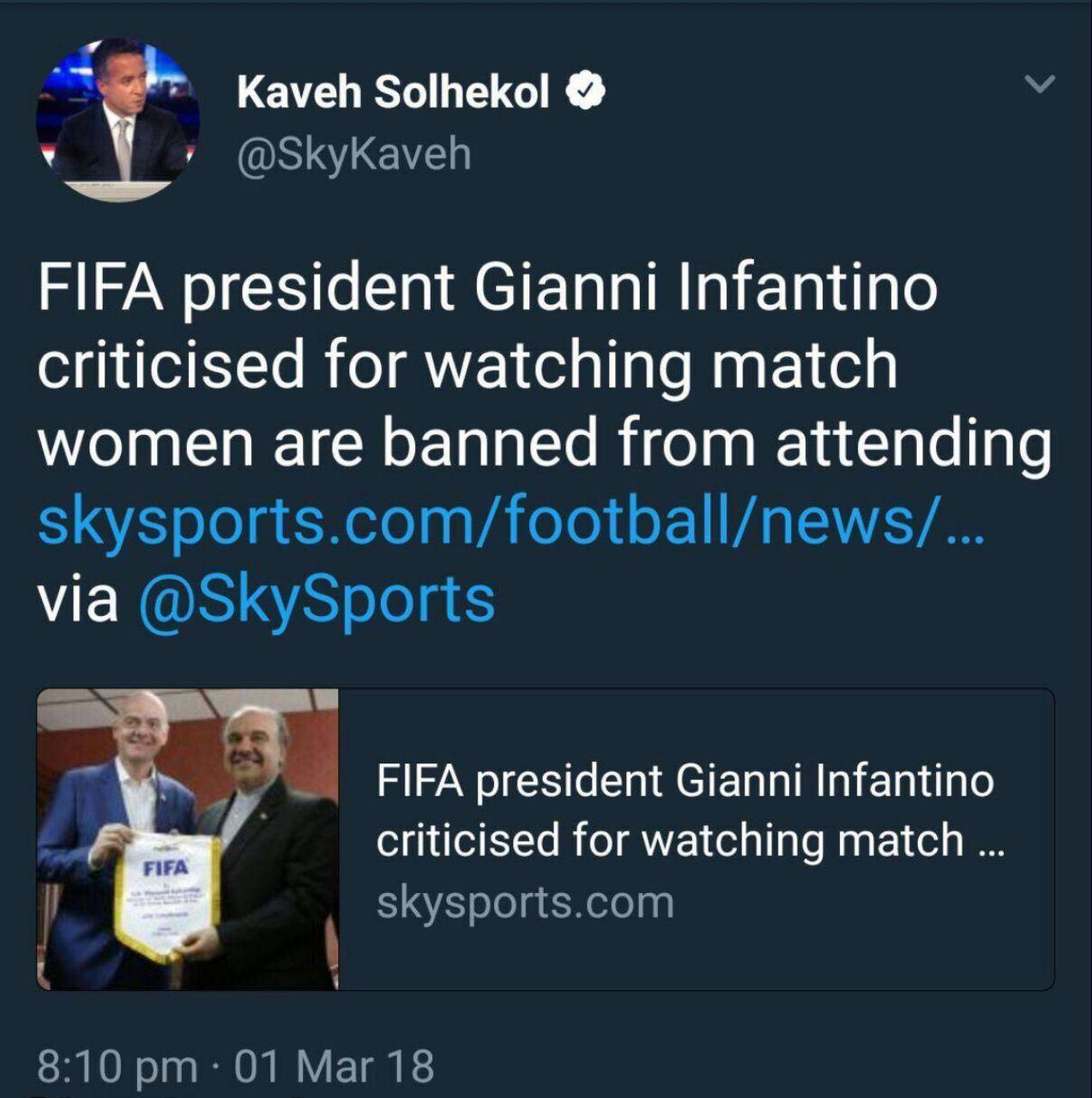Open the preview card headline text
The image size is (1092, 1098).
click(x=685, y=810)
